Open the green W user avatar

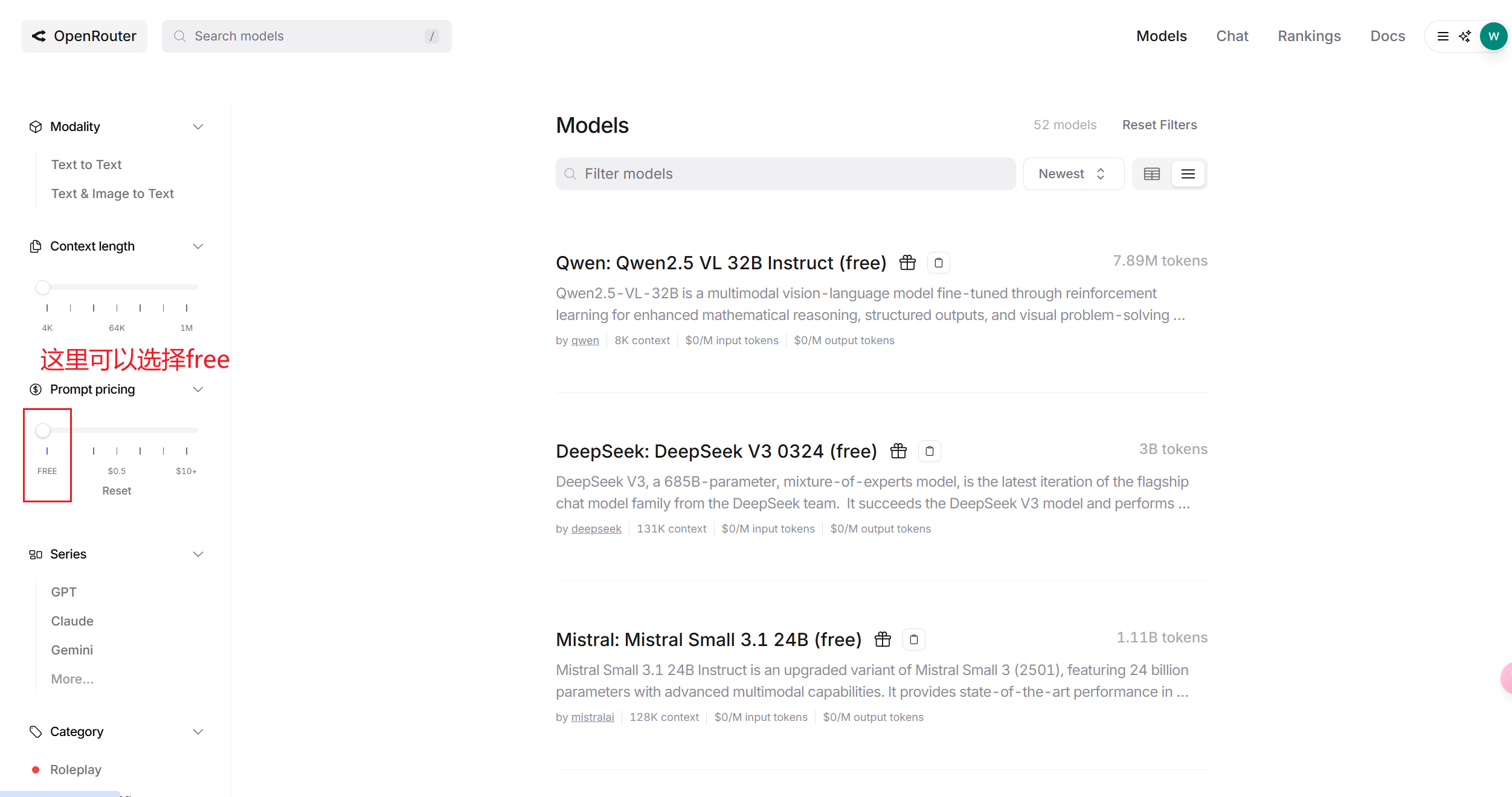click(1493, 36)
